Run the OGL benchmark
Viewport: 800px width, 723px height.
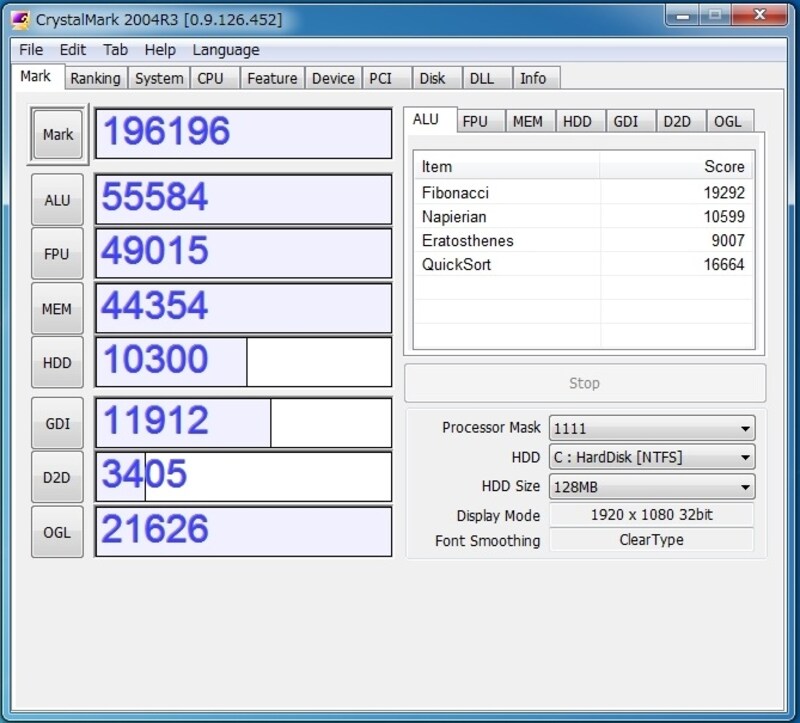click(x=56, y=532)
